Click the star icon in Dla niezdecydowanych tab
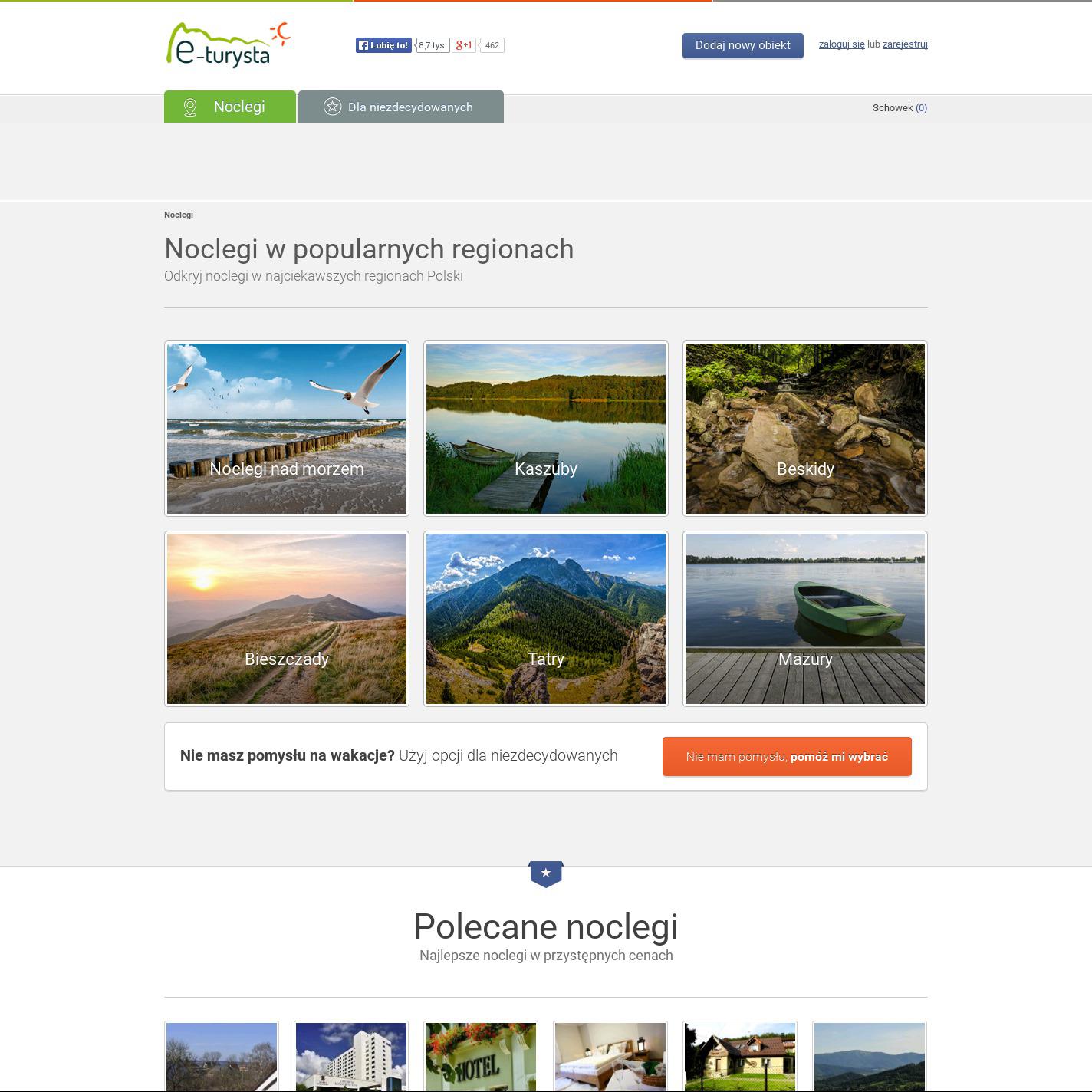The width and height of the screenshot is (1092, 1092). point(332,107)
